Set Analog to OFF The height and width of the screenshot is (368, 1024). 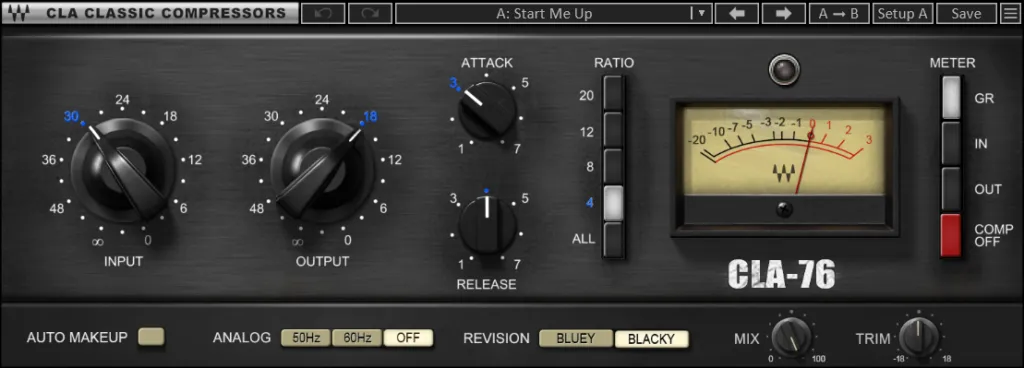tap(408, 338)
